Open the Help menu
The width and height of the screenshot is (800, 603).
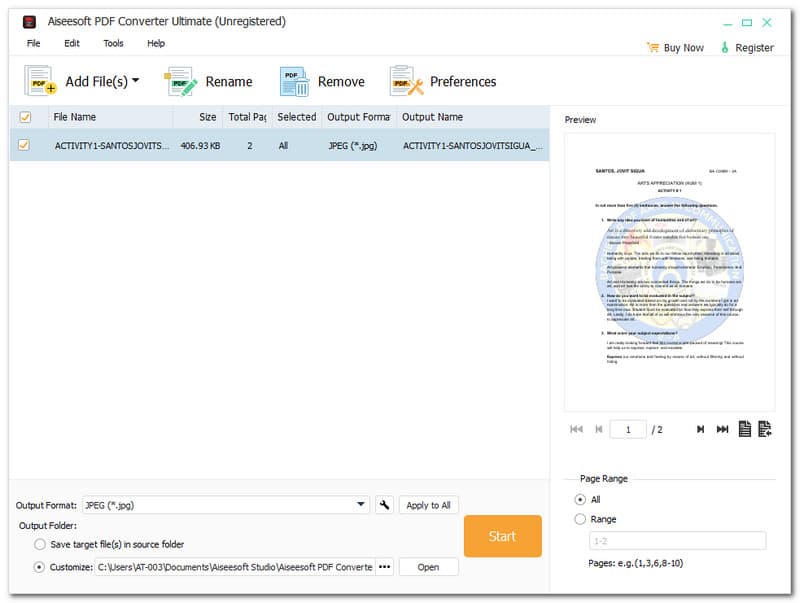coord(156,43)
